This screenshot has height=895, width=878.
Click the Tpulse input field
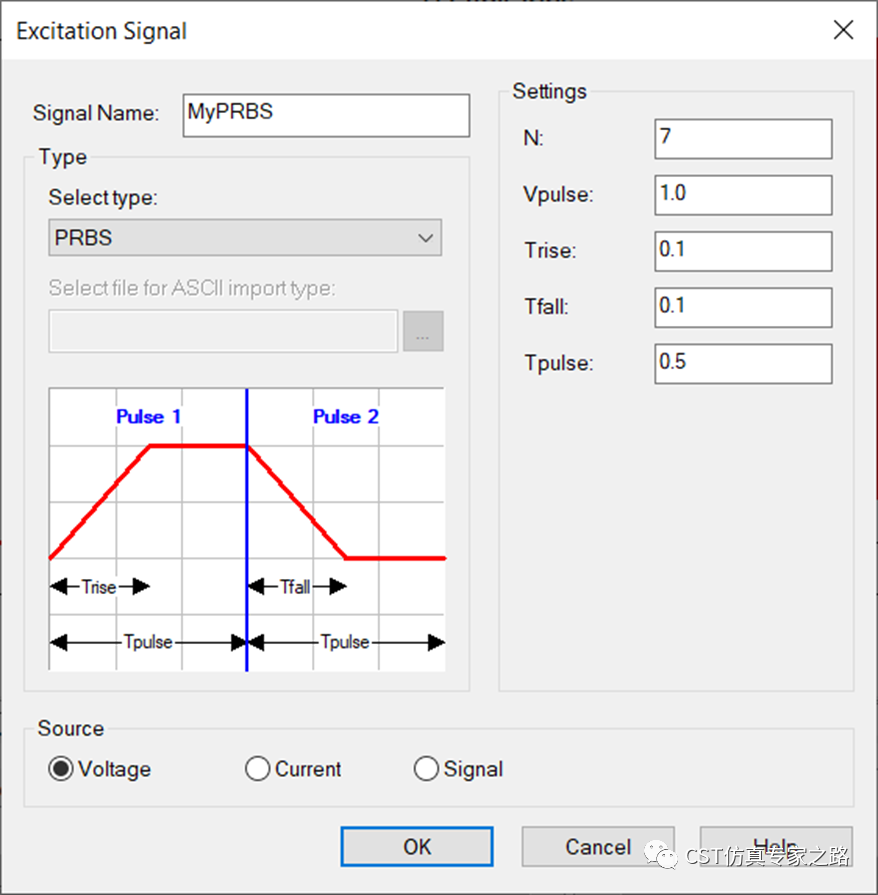click(x=743, y=363)
